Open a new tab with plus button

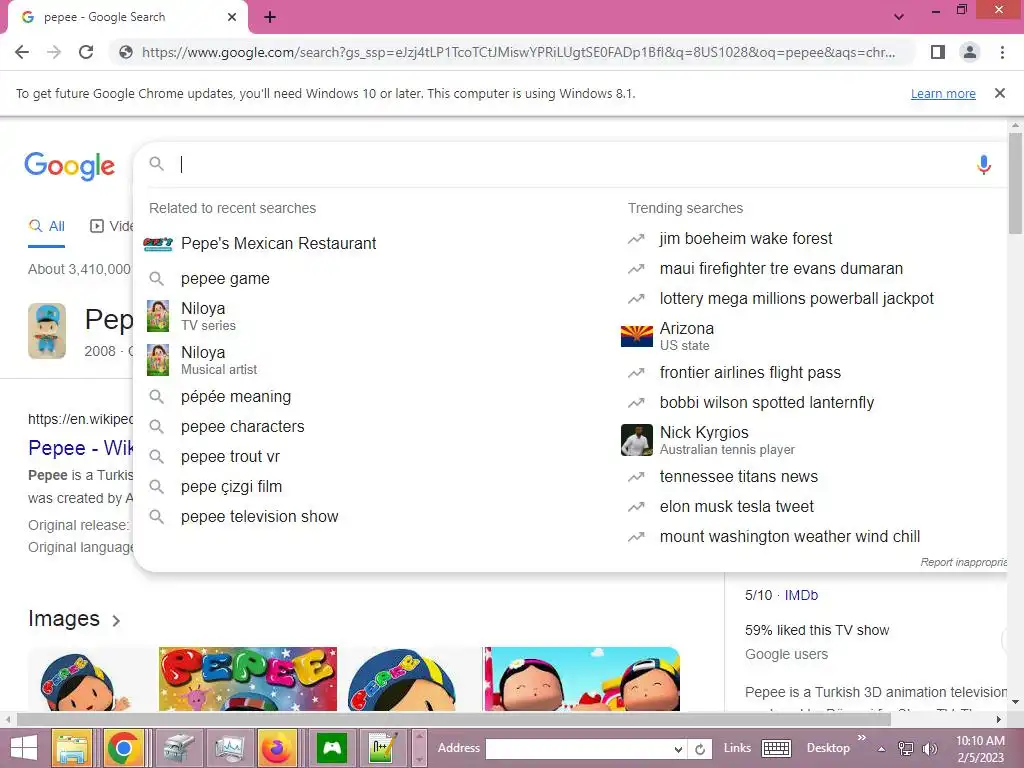(x=270, y=17)
